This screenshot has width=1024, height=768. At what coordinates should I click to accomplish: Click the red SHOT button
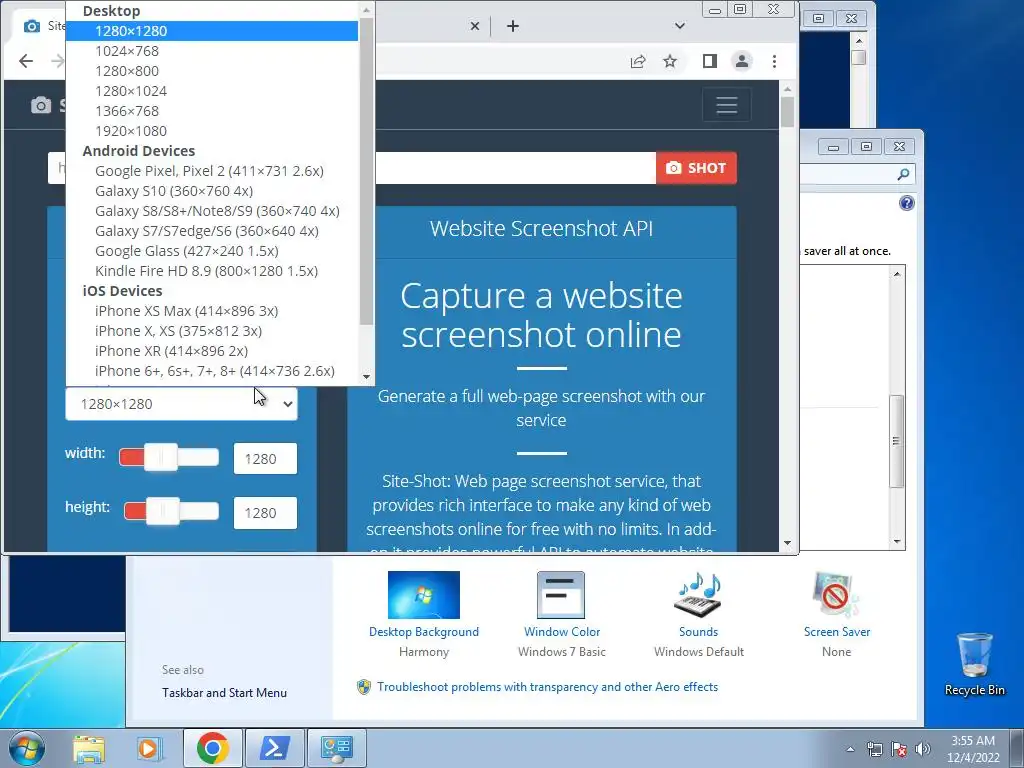(696, 168)
